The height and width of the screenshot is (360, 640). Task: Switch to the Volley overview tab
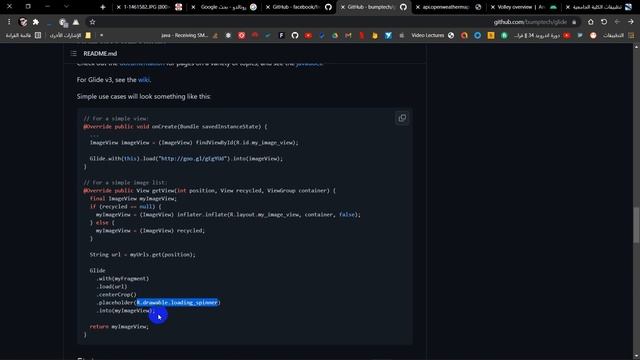[x=524, y=7]
